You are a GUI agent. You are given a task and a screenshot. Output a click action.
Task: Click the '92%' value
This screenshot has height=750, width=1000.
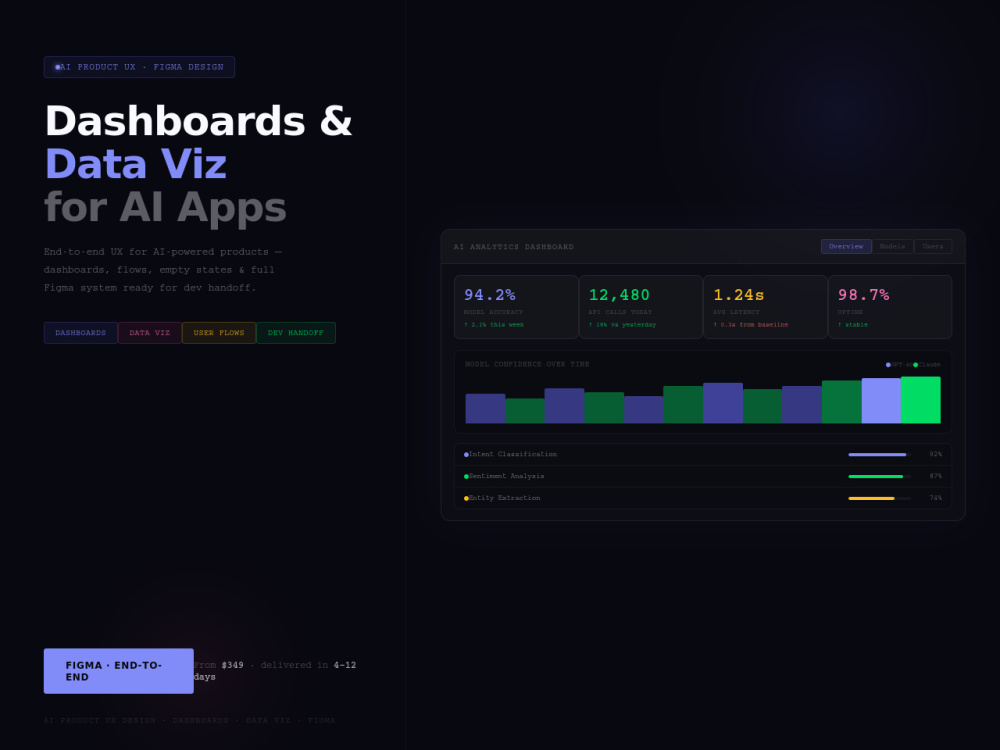coord(936,455)
